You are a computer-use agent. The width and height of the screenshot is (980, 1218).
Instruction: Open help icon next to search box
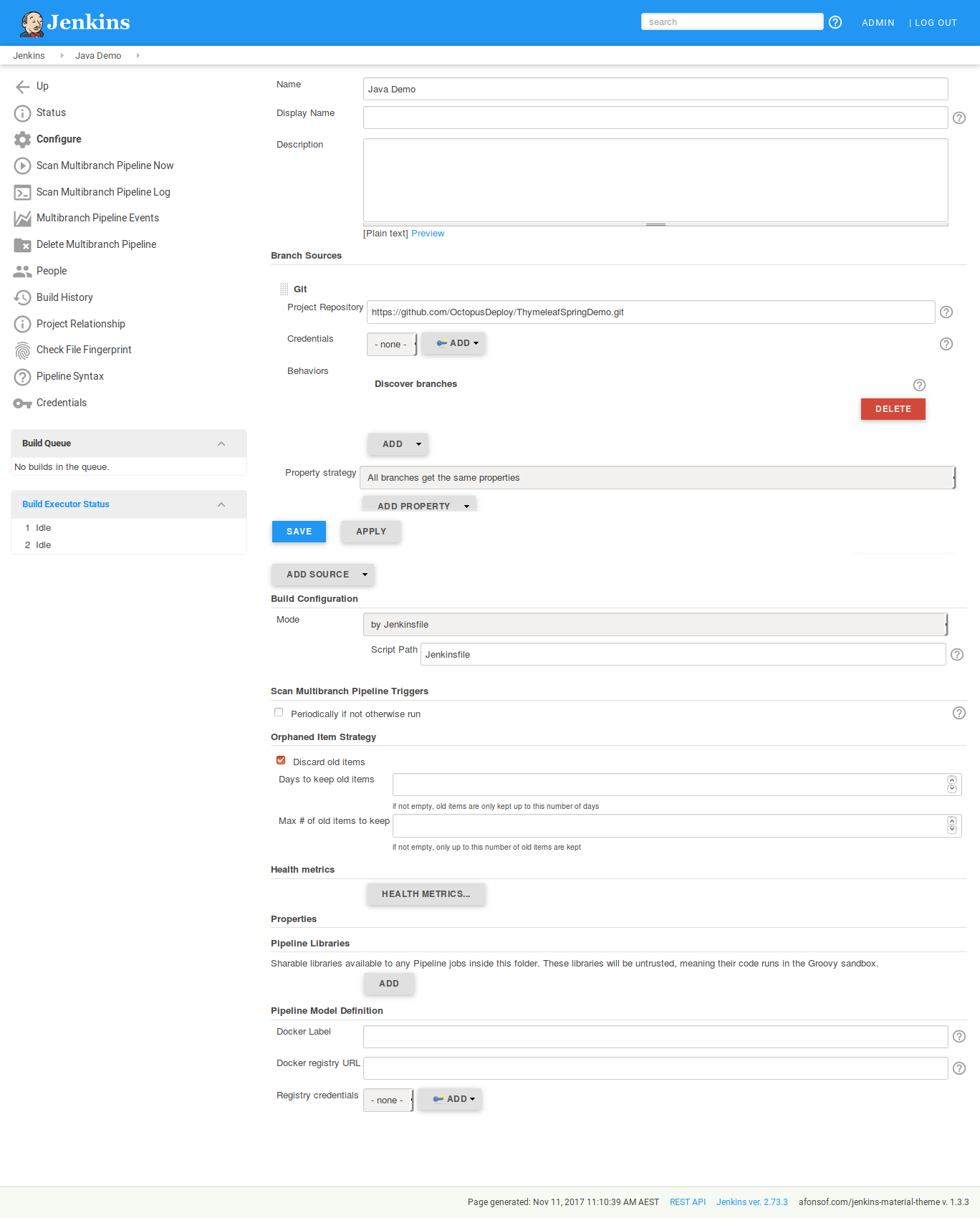tap(835, 22)
